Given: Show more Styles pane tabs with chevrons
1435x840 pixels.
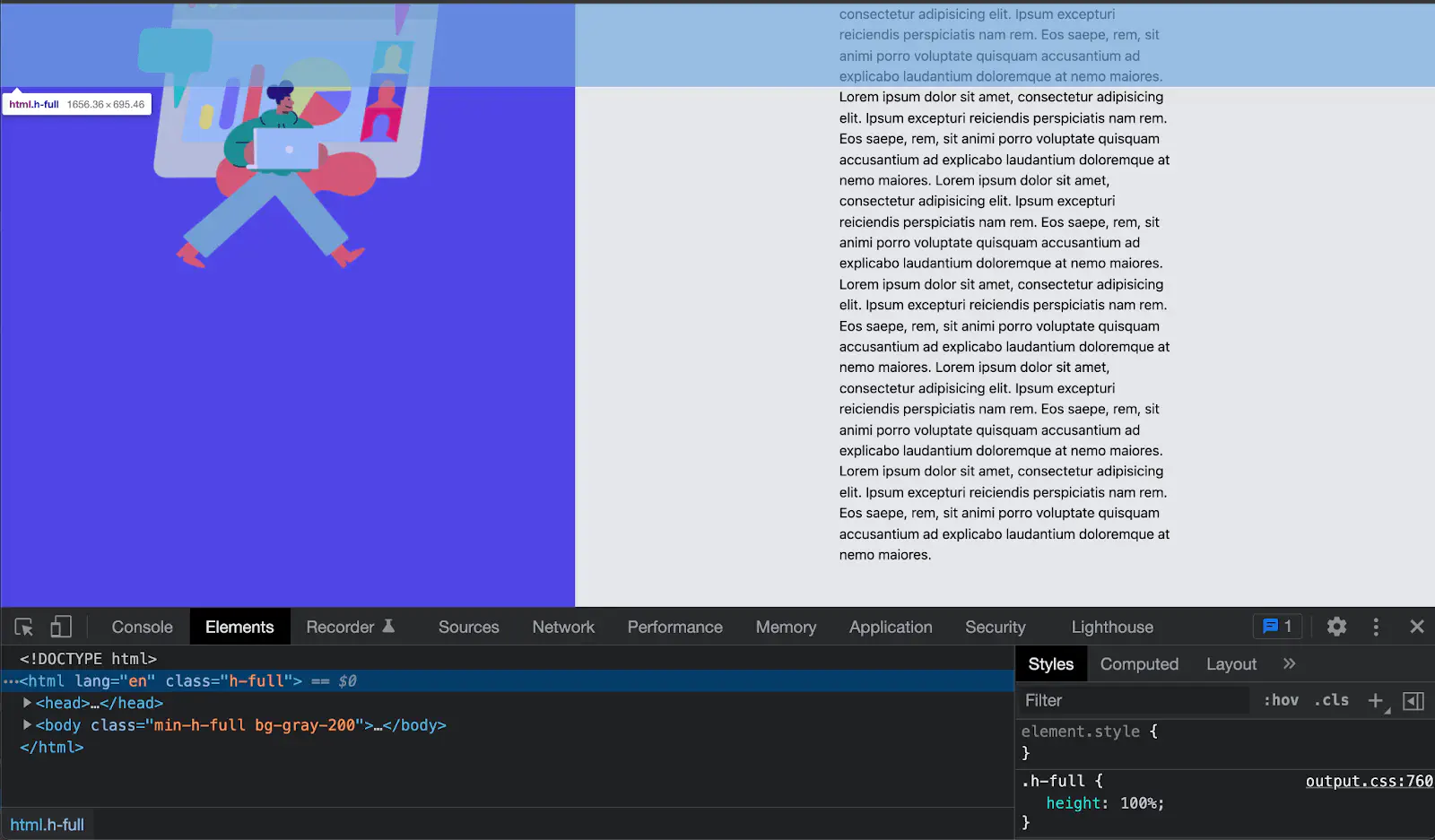Looking at the screenshot, I should [x=1289, y=663].
